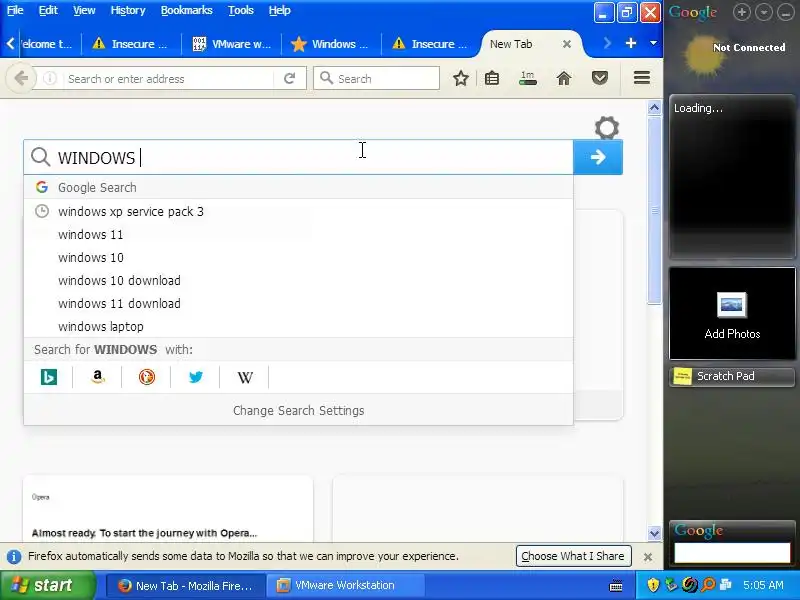This screenshot has width=800, height=600.
Task: Open the Bookmarks menu
Action: tap(186, 10)
